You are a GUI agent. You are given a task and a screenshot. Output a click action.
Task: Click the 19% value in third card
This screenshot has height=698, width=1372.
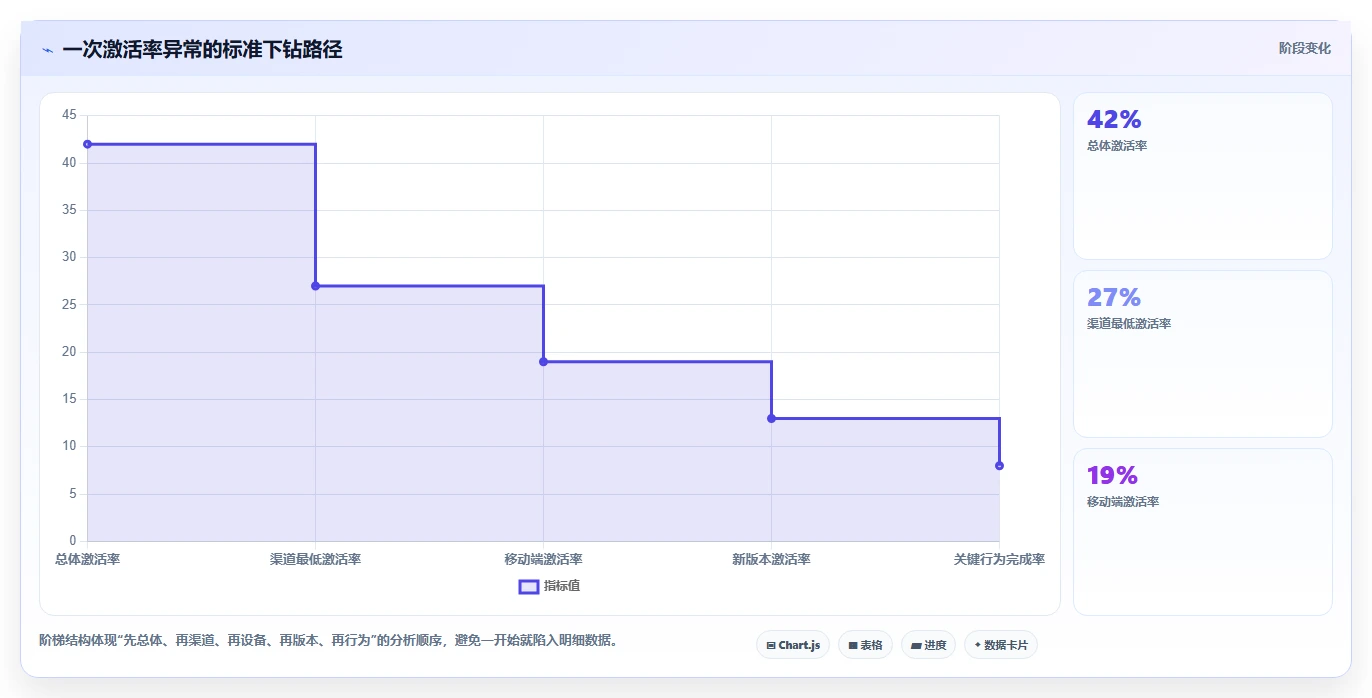click(1112, 476)
